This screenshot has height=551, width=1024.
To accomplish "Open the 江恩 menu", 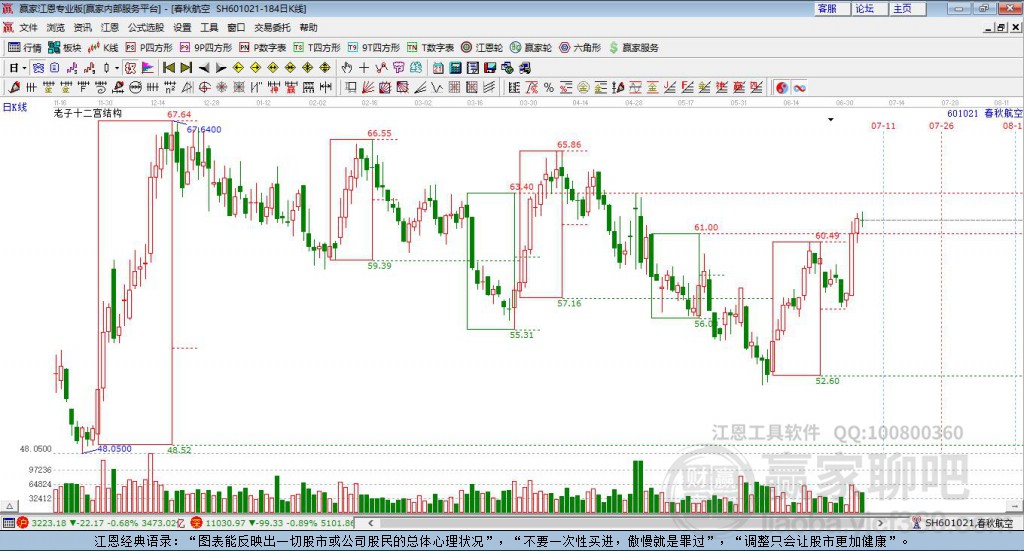I will (x=110, y=27).
